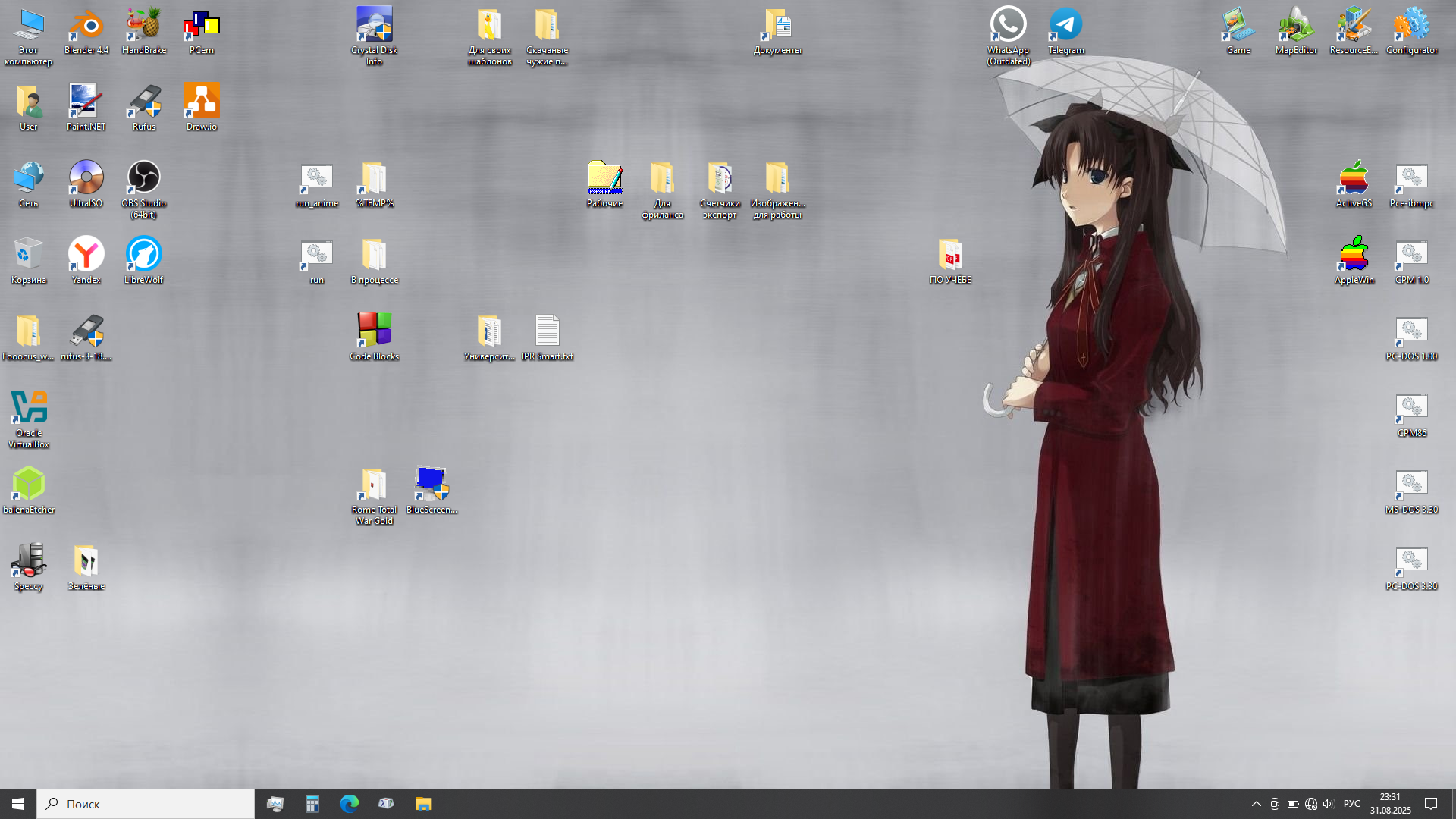
Task: Select the User folder icon
Action: 29,108
